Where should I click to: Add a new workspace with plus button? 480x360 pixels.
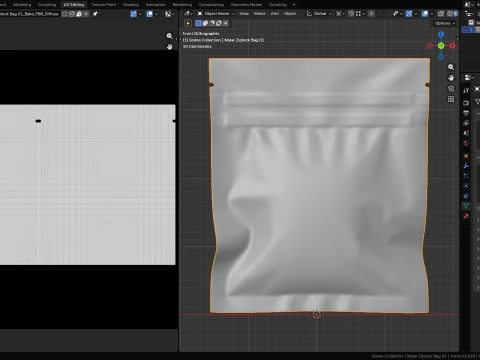click(294, 5)
